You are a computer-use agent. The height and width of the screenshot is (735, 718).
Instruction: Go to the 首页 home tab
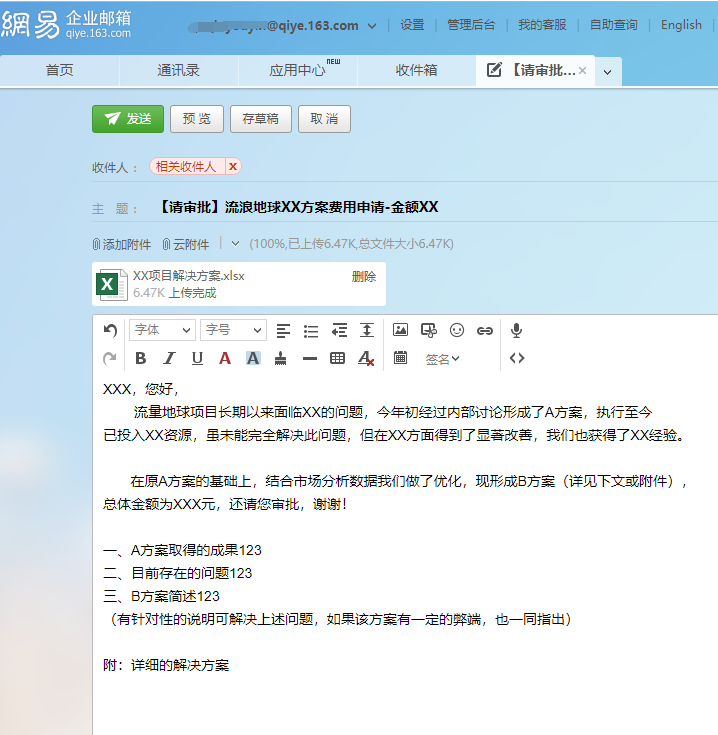click(x=60, y=70)
